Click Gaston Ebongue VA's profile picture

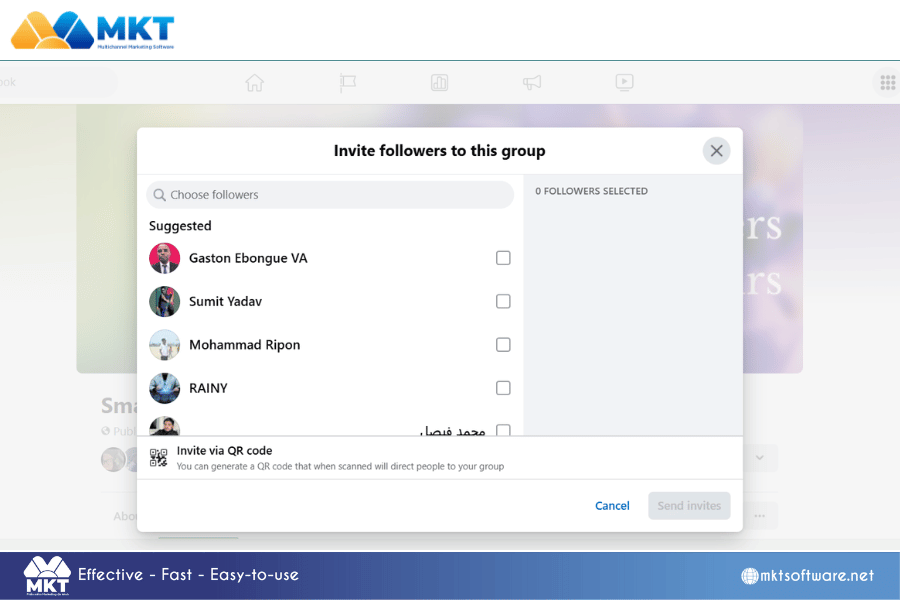164,258
